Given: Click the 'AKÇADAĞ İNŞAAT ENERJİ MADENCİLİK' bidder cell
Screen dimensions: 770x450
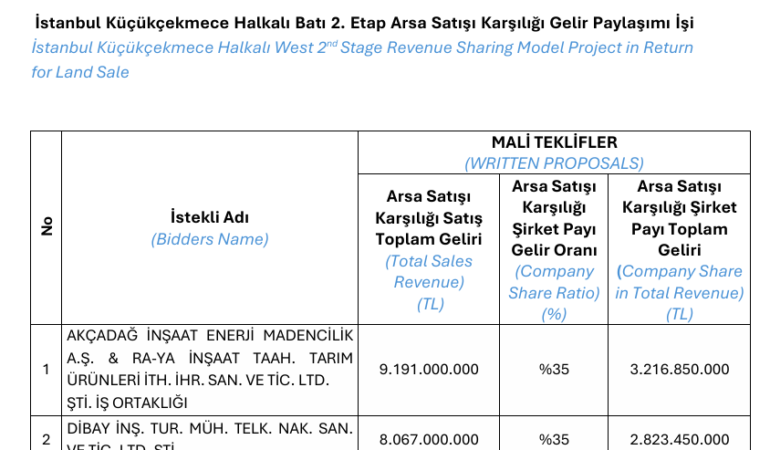Looking at the screenshot, I should pyautogui.click(x=210, y=369).
